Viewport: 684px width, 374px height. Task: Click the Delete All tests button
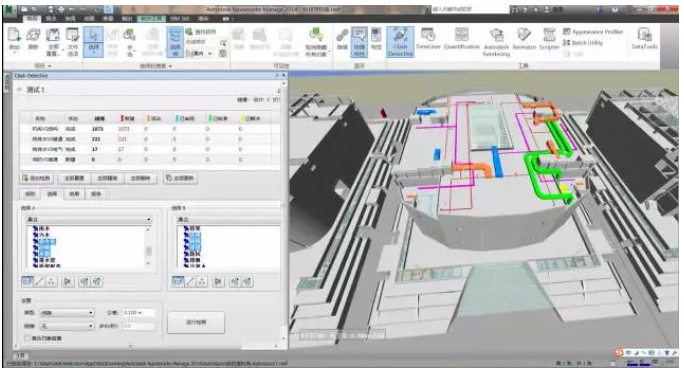point(140,178)
